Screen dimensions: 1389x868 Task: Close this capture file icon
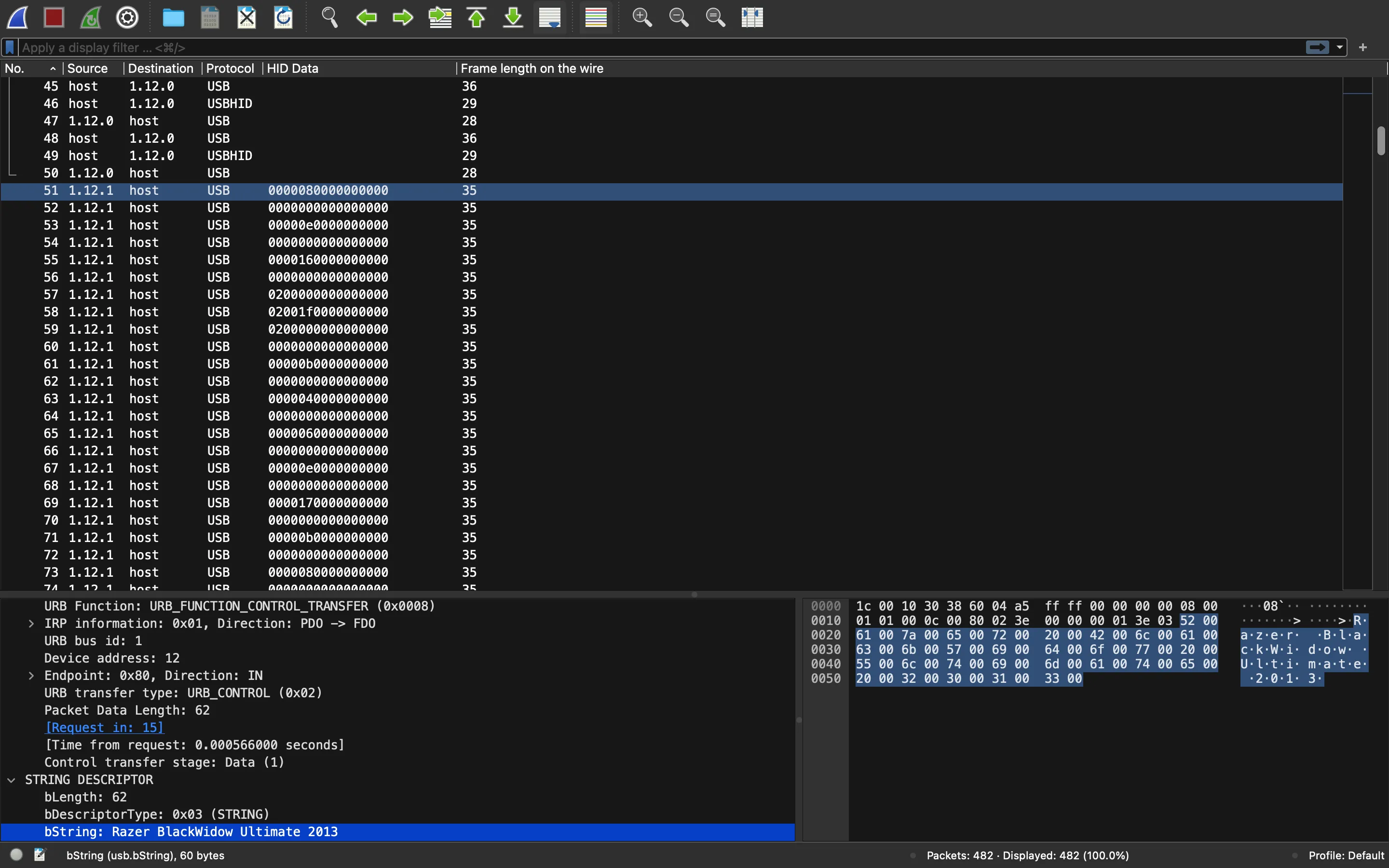pos(247,17)
